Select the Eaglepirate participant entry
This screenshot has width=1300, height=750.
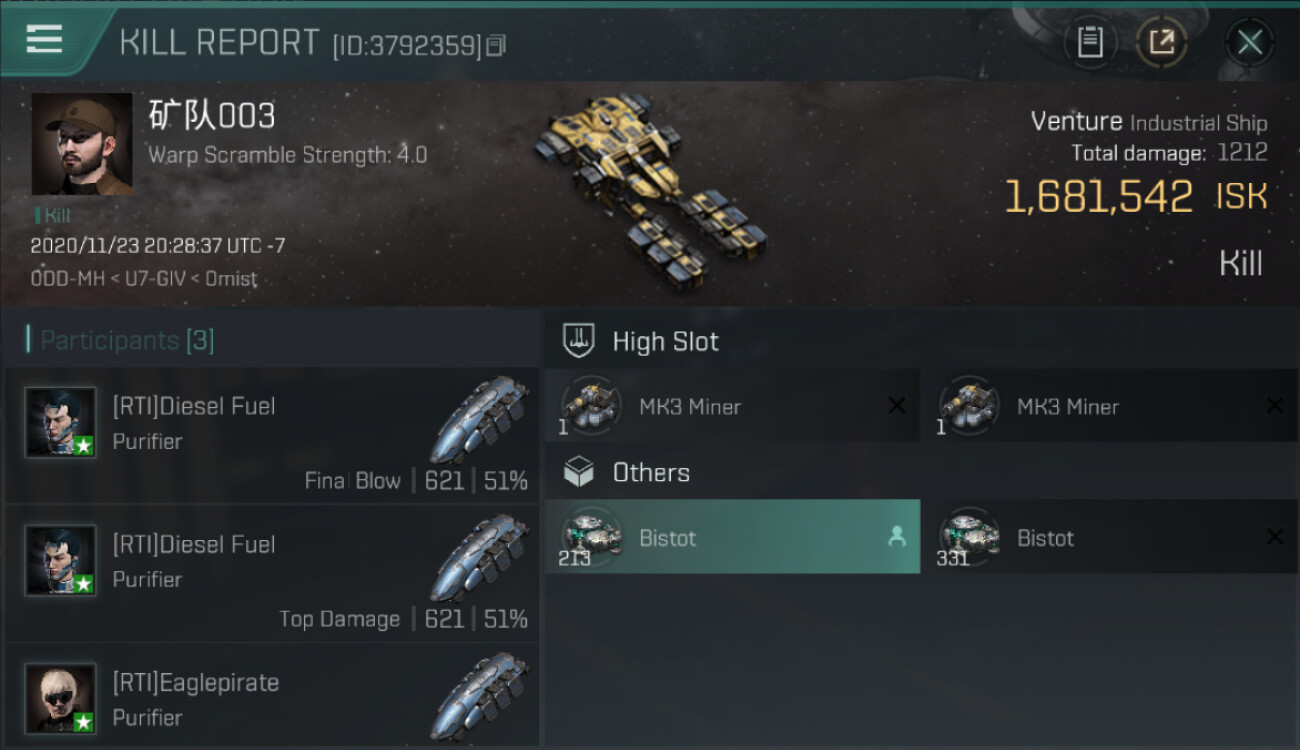pos(272,695)
